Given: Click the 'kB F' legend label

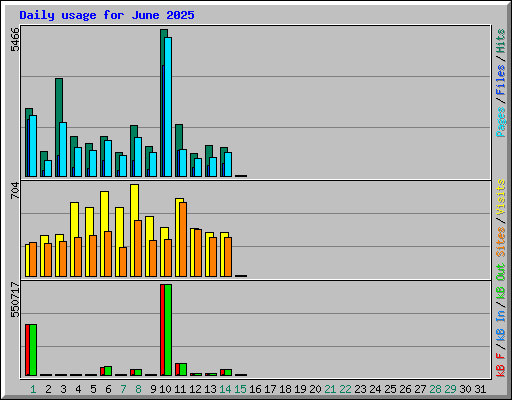Looking at the screenshot, I should (x=500, y=365).
